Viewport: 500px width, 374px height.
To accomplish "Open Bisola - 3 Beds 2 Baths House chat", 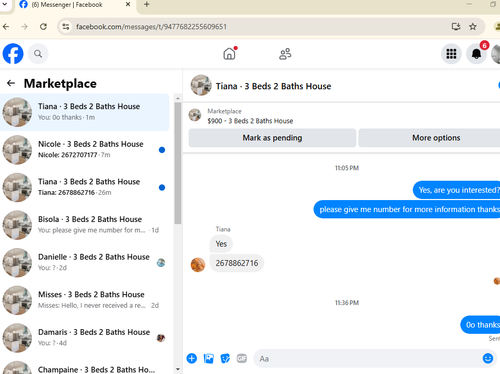I will click(x=85, y=225).
